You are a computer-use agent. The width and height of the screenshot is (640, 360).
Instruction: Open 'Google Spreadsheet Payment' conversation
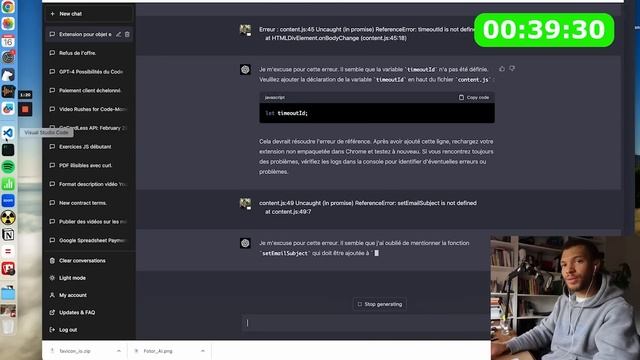click(89, 240)
